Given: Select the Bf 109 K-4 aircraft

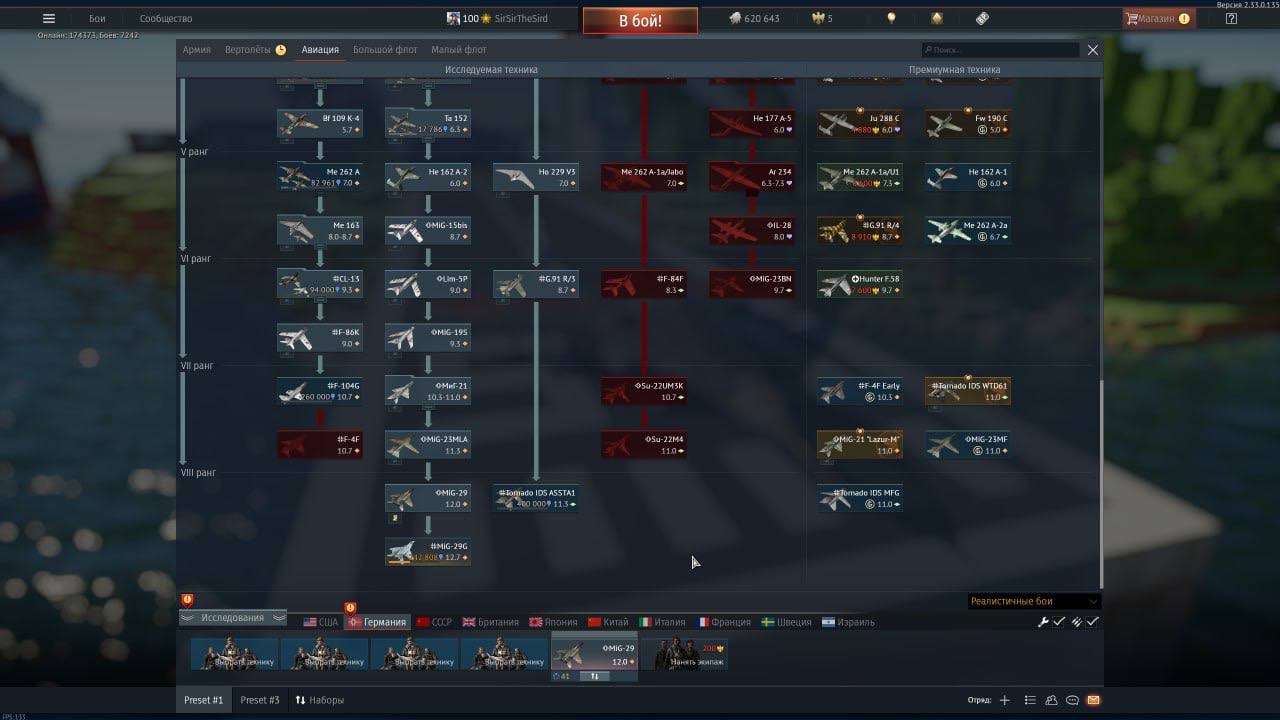Looking at the screenshot, I should point(320,123).
